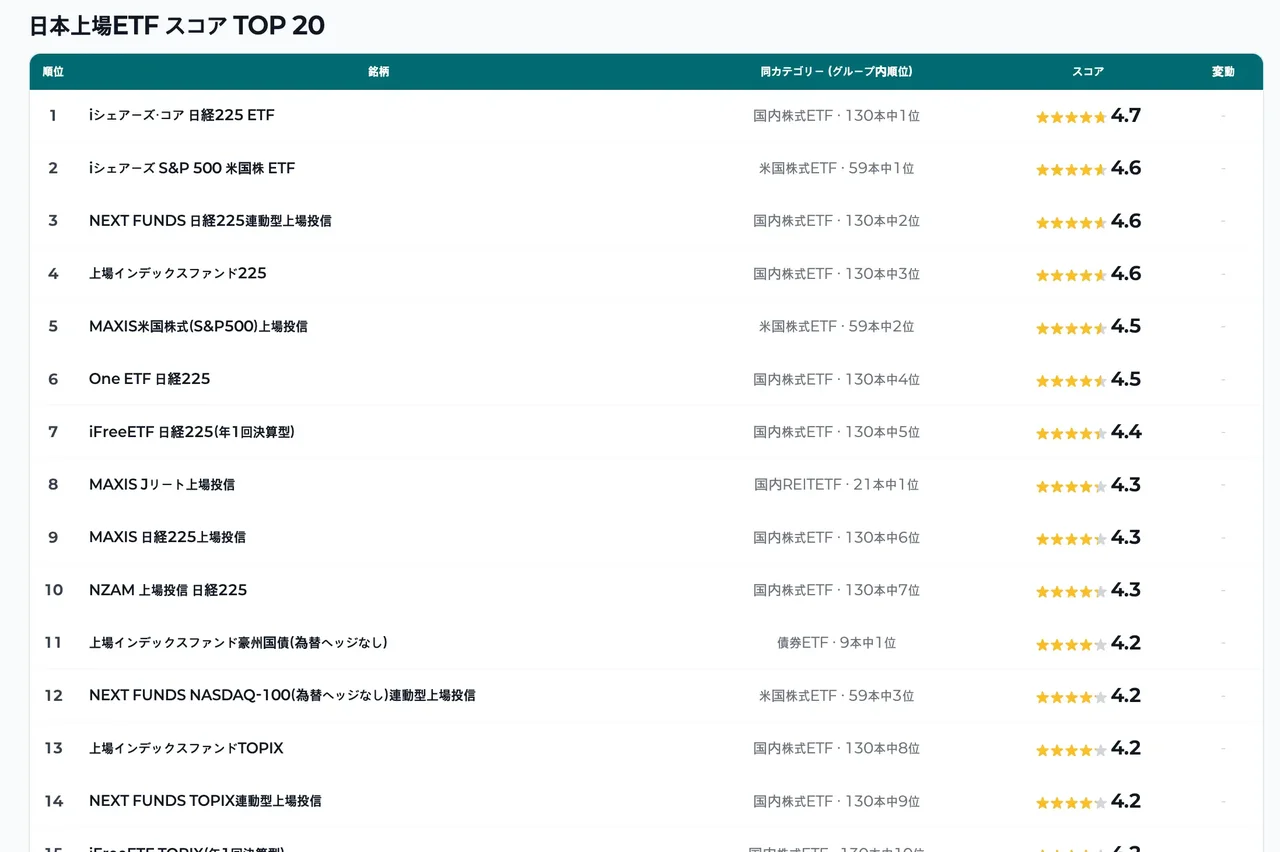Click star rating in NZAM 上場投信 row
Screen dimensions: 1280x852
coord(1071,591)
